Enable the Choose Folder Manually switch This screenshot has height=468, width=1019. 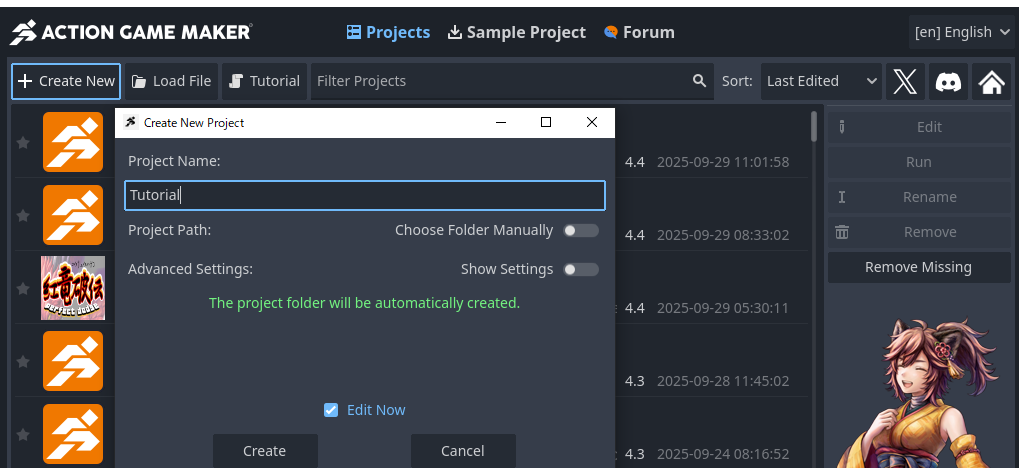click(580, 230)
